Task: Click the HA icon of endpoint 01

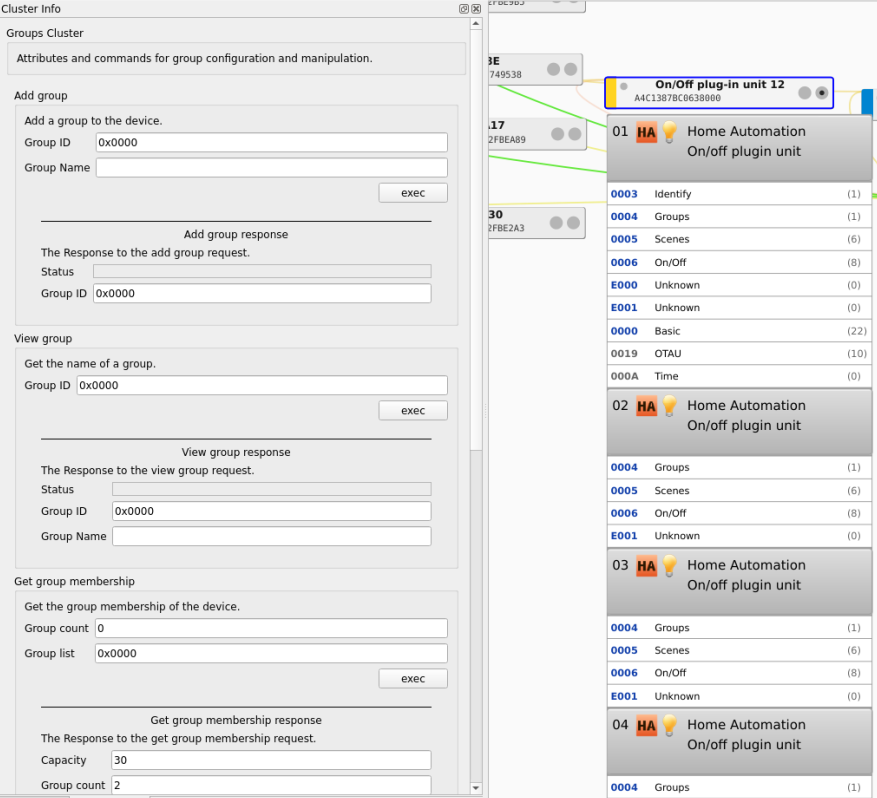Action: click(647, 133)
